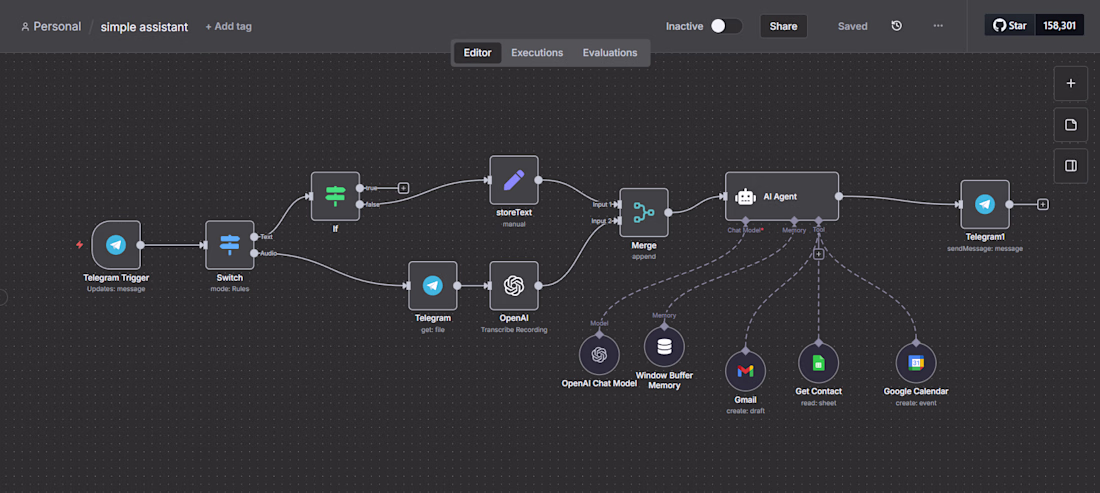Add a sticky note to canvas
The image size is (1100, 493).
1071,125
